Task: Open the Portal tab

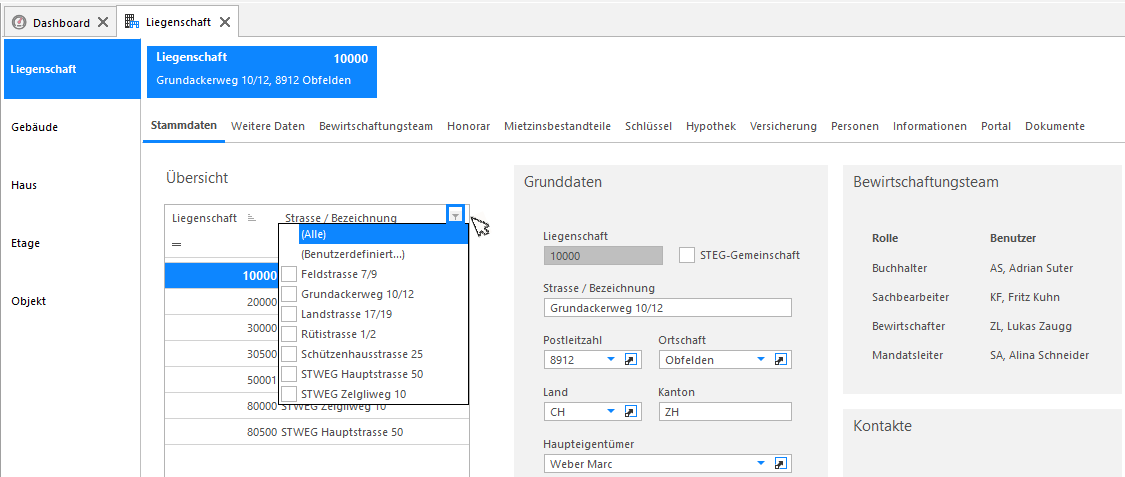Action: [996, 126]
